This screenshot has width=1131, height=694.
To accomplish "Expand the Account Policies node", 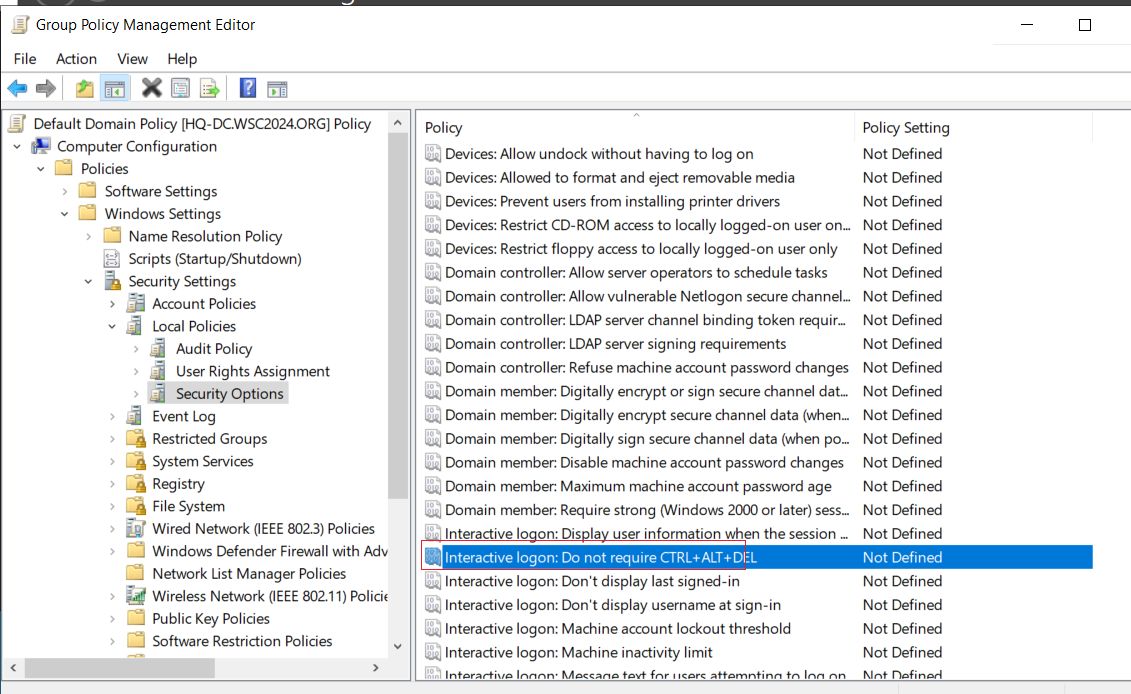I will 113,304.
